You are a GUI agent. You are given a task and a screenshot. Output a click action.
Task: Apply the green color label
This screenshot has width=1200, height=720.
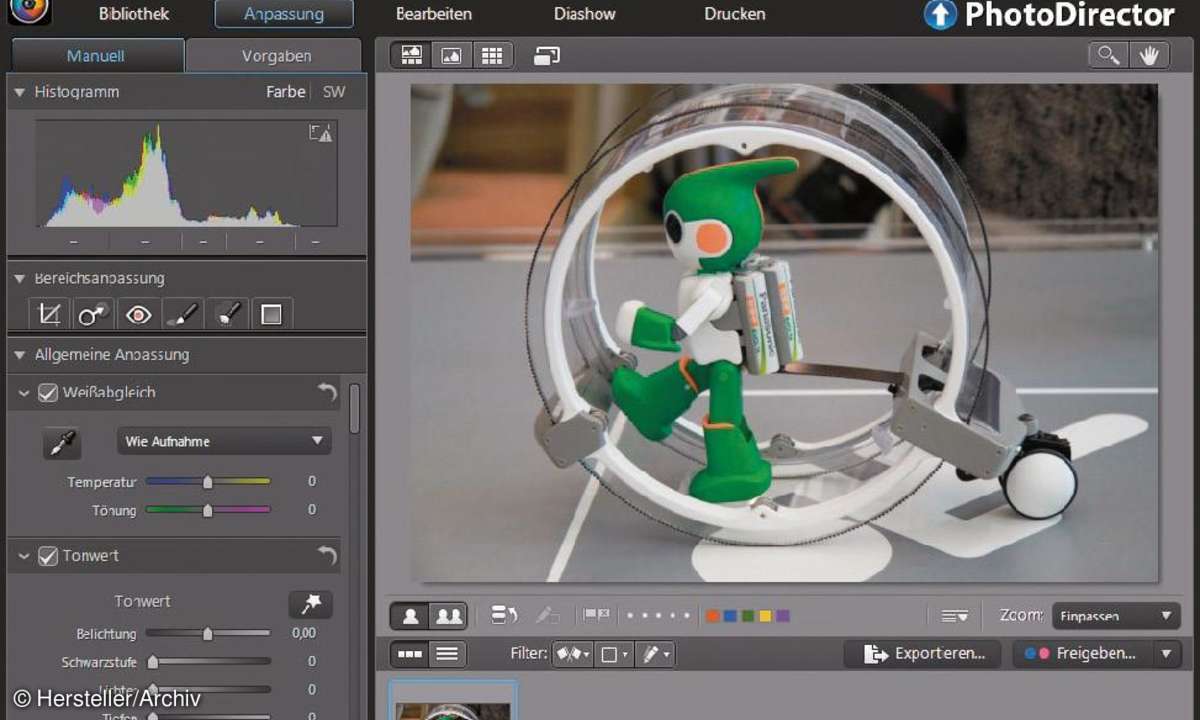[748, 616]
